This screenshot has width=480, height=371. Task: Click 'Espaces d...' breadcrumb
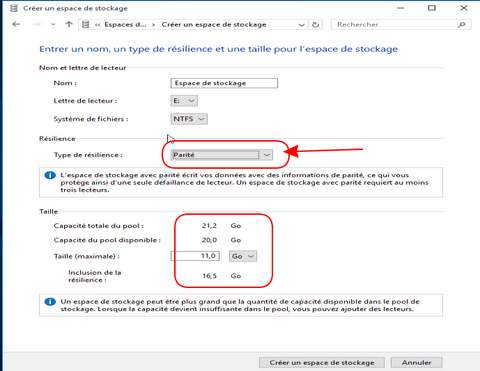[x=125, y=25]
